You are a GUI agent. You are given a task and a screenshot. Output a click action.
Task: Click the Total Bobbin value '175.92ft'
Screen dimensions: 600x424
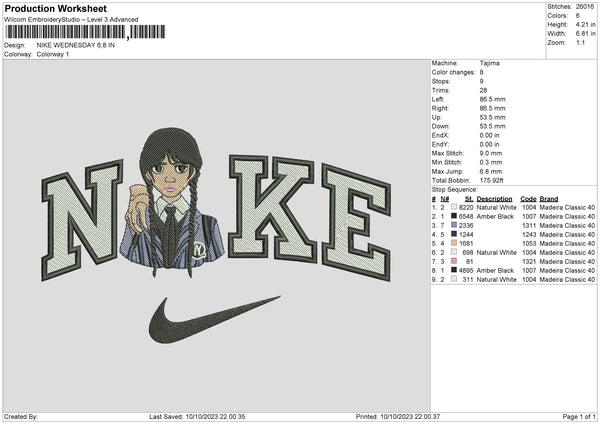pyautogui.click(x=492, y=180)
